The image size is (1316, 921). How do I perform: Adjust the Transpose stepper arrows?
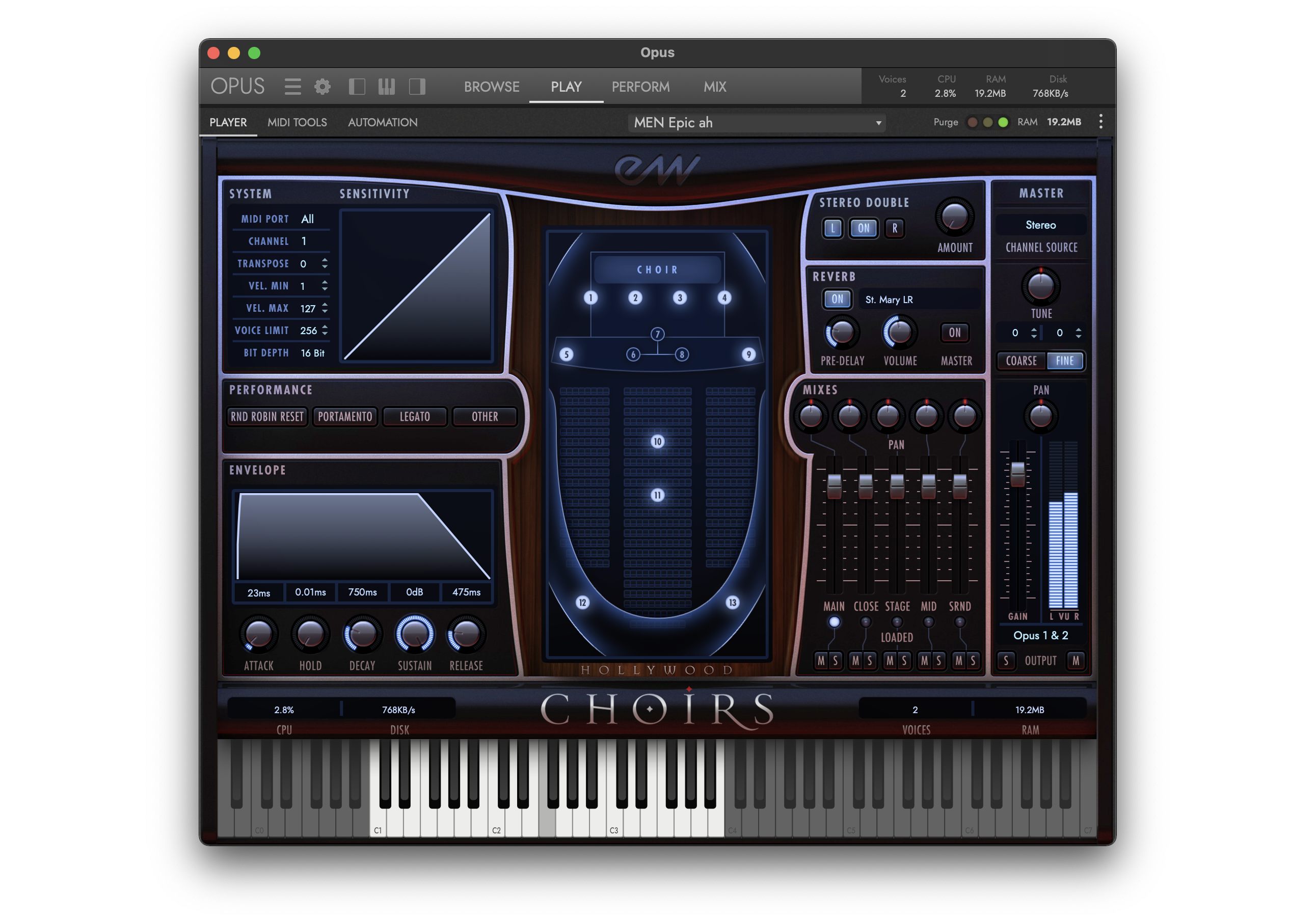click(325, 263)
